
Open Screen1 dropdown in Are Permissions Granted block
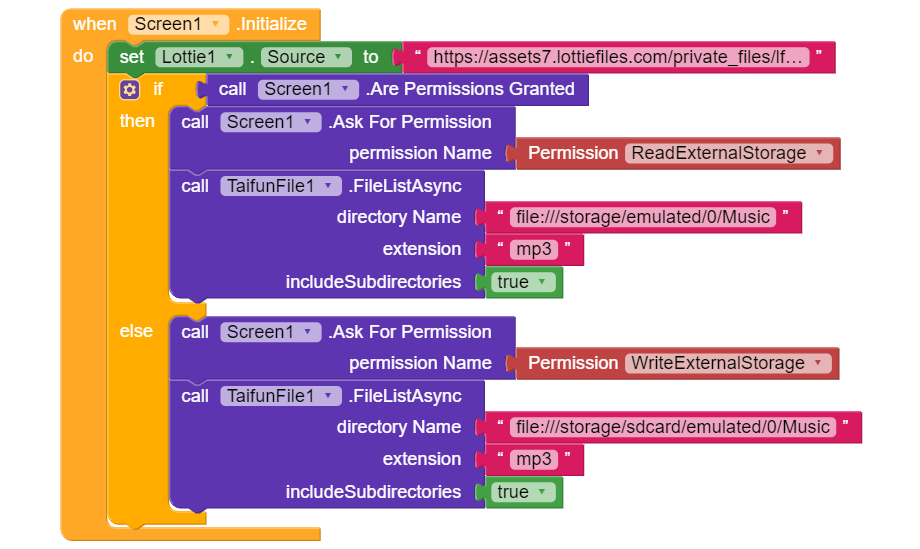tap(308, 89)
